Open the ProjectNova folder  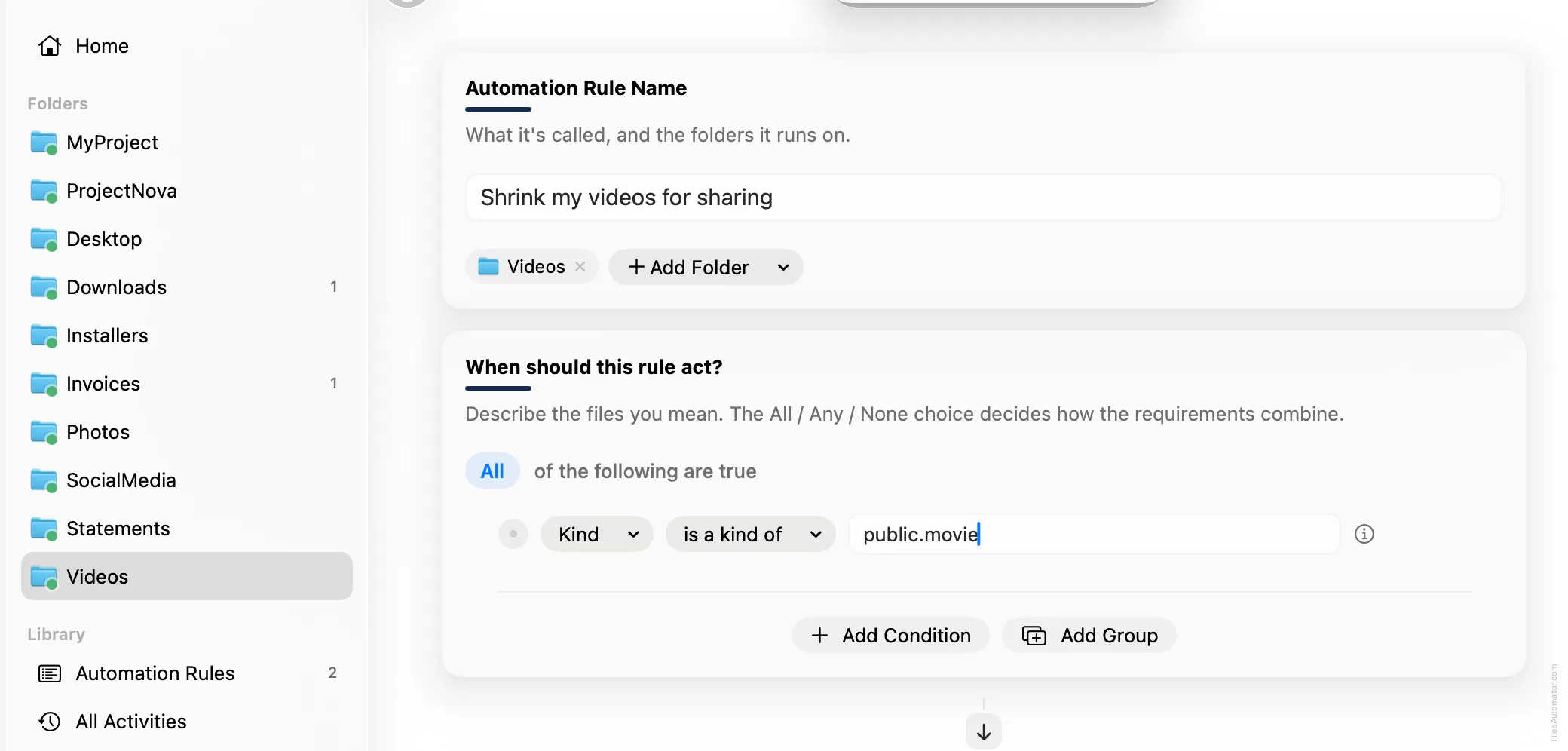[x=186, y=191]
